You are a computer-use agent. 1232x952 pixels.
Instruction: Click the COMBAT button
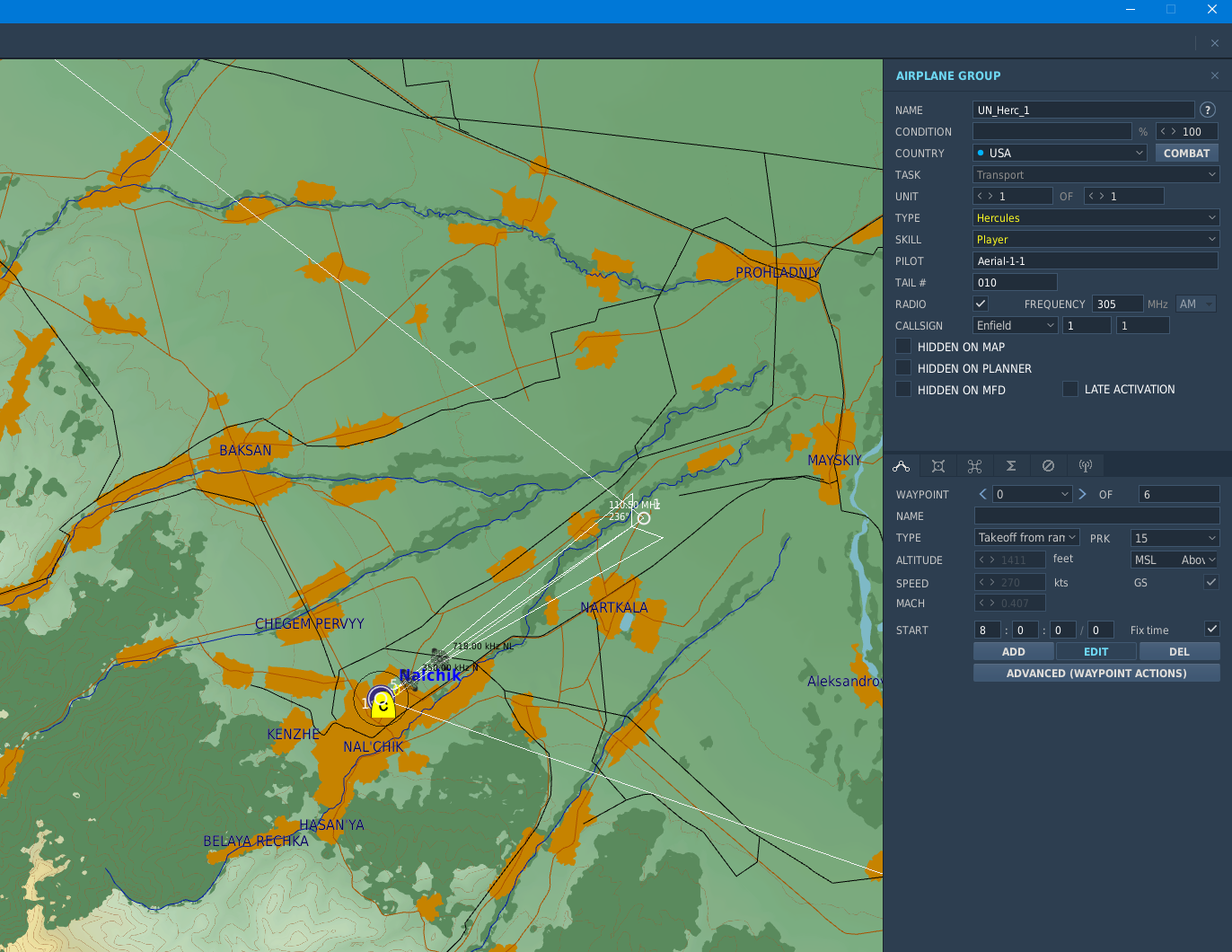[x=1186, y=153]
